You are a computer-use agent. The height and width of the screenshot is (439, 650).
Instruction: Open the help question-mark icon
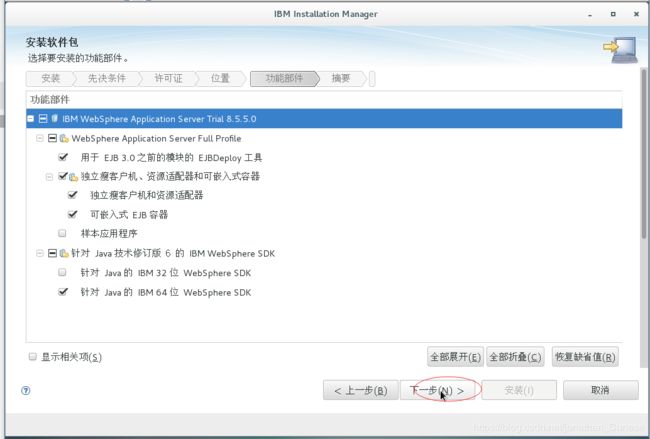click(x=26, y=390)
